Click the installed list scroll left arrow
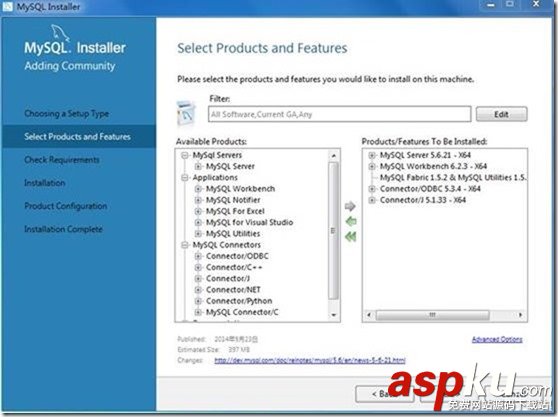The height and width of the screenshot is (417, 558). (x=369, y=315)
